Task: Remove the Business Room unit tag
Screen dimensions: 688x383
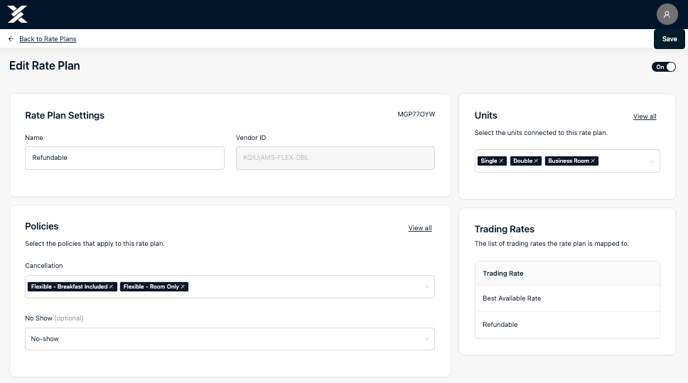Action: 593,161
